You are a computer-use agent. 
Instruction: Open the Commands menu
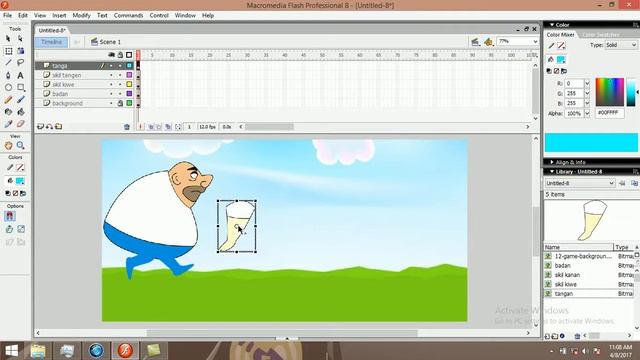[x=128, y=15]
